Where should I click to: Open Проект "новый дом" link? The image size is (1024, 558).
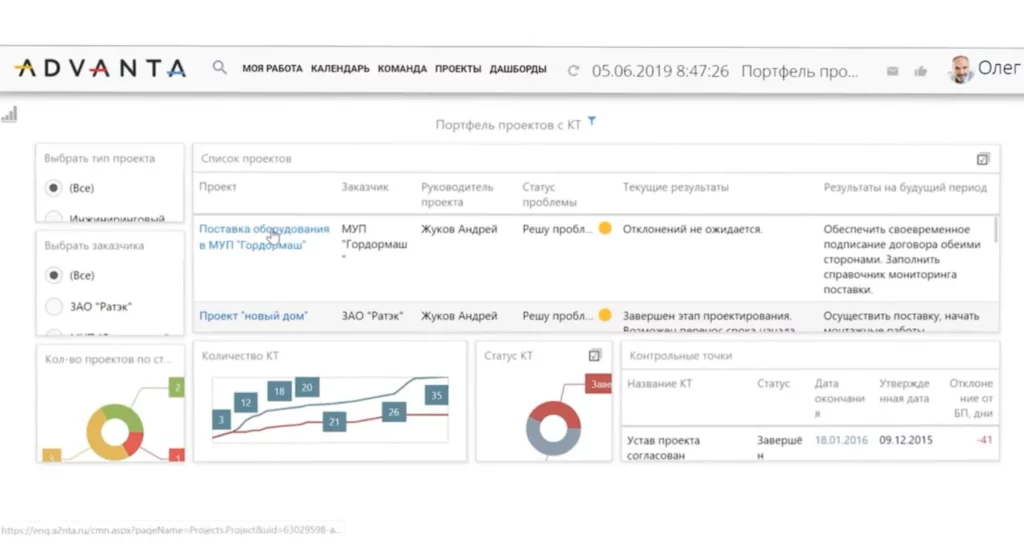coord(253,316)
